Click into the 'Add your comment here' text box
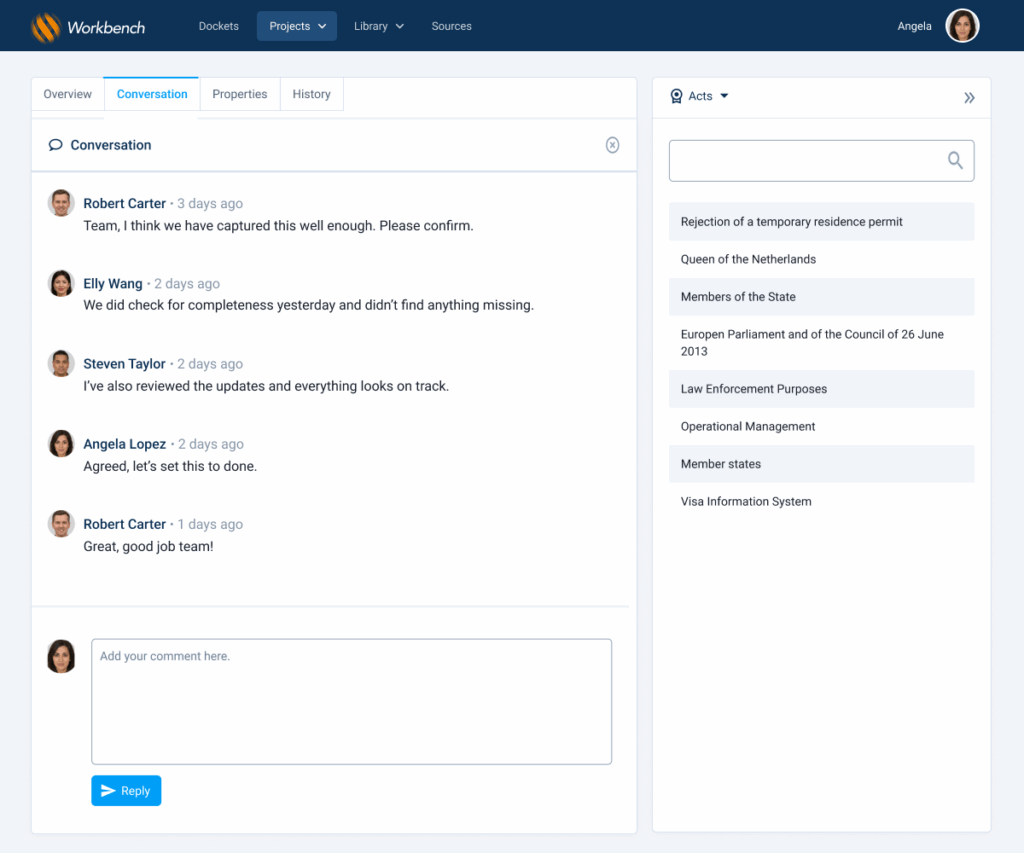 click(351, 701)
